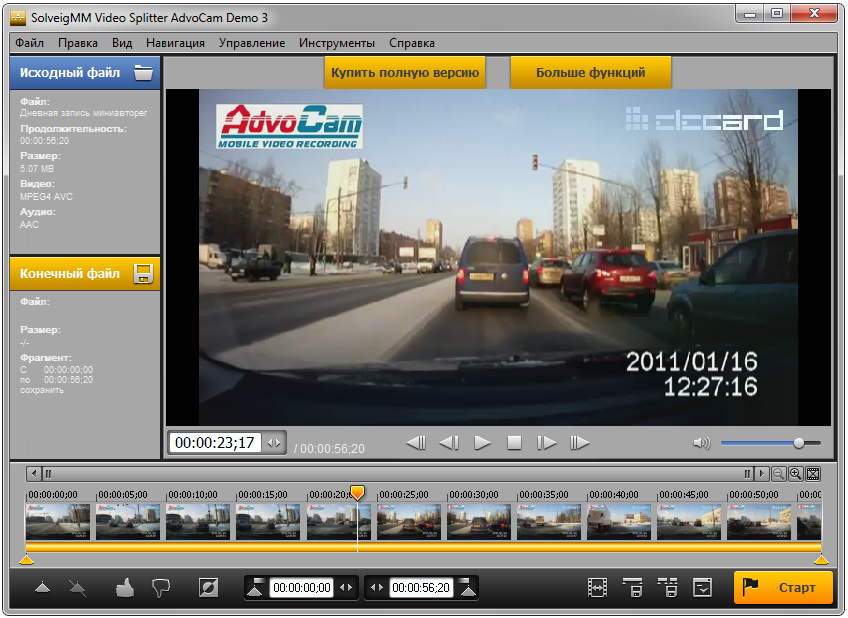This screenshot has height=618, width=848.
Task: Click the arrows before end time field
Action: pos(377,588)
